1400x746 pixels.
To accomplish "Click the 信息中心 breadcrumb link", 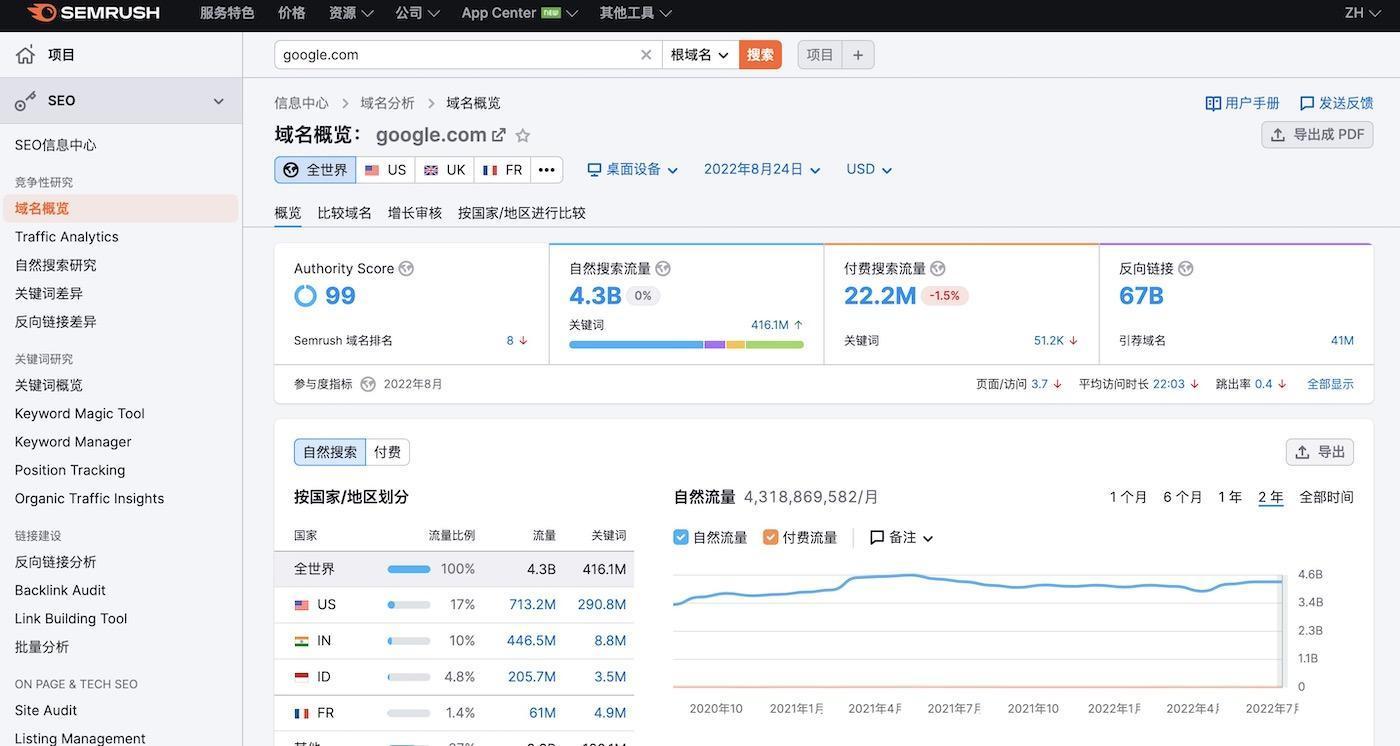I will (301, 103).
